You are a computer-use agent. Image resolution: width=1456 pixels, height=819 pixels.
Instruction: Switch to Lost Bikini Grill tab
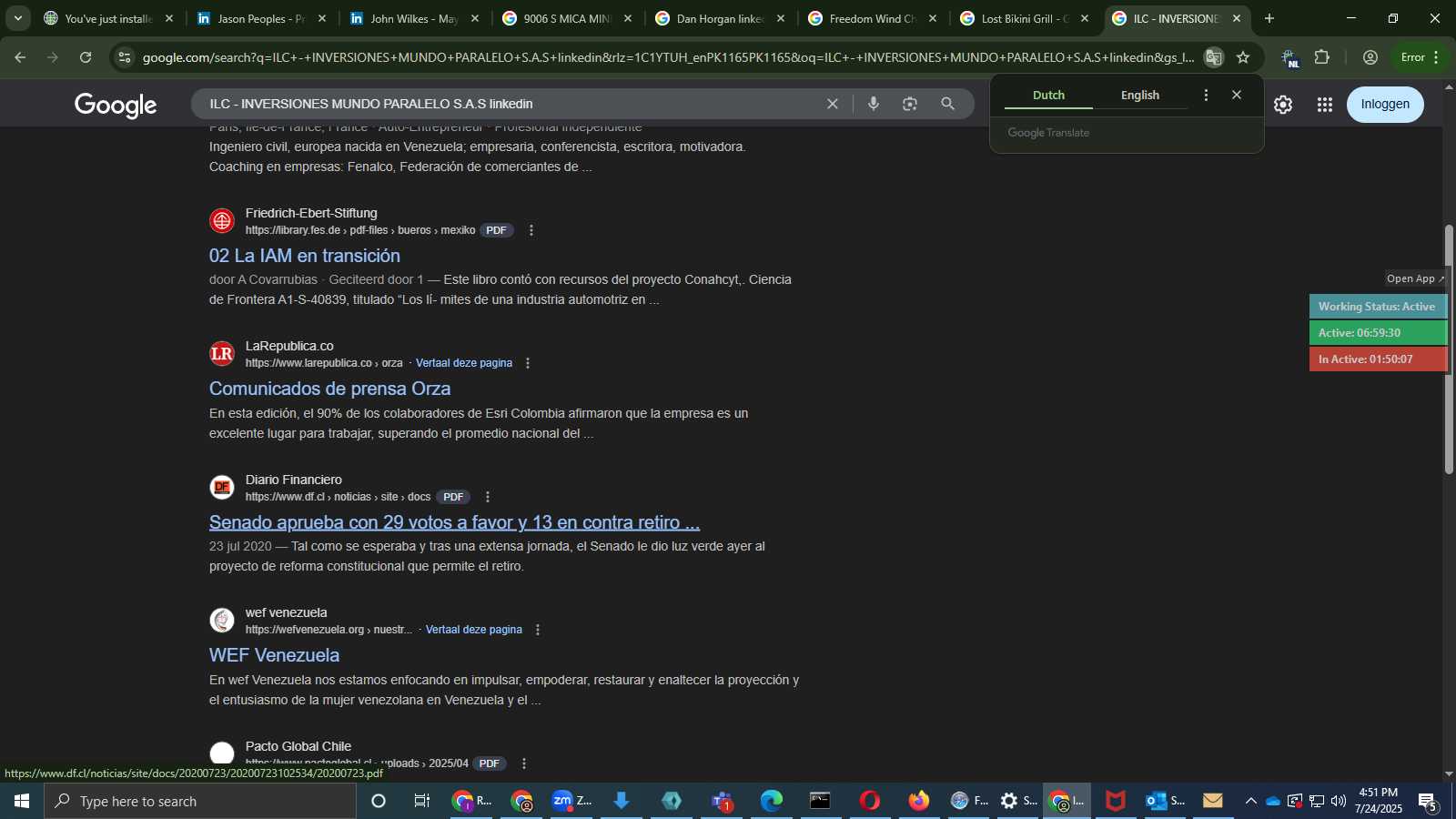tap(1025, 18)
